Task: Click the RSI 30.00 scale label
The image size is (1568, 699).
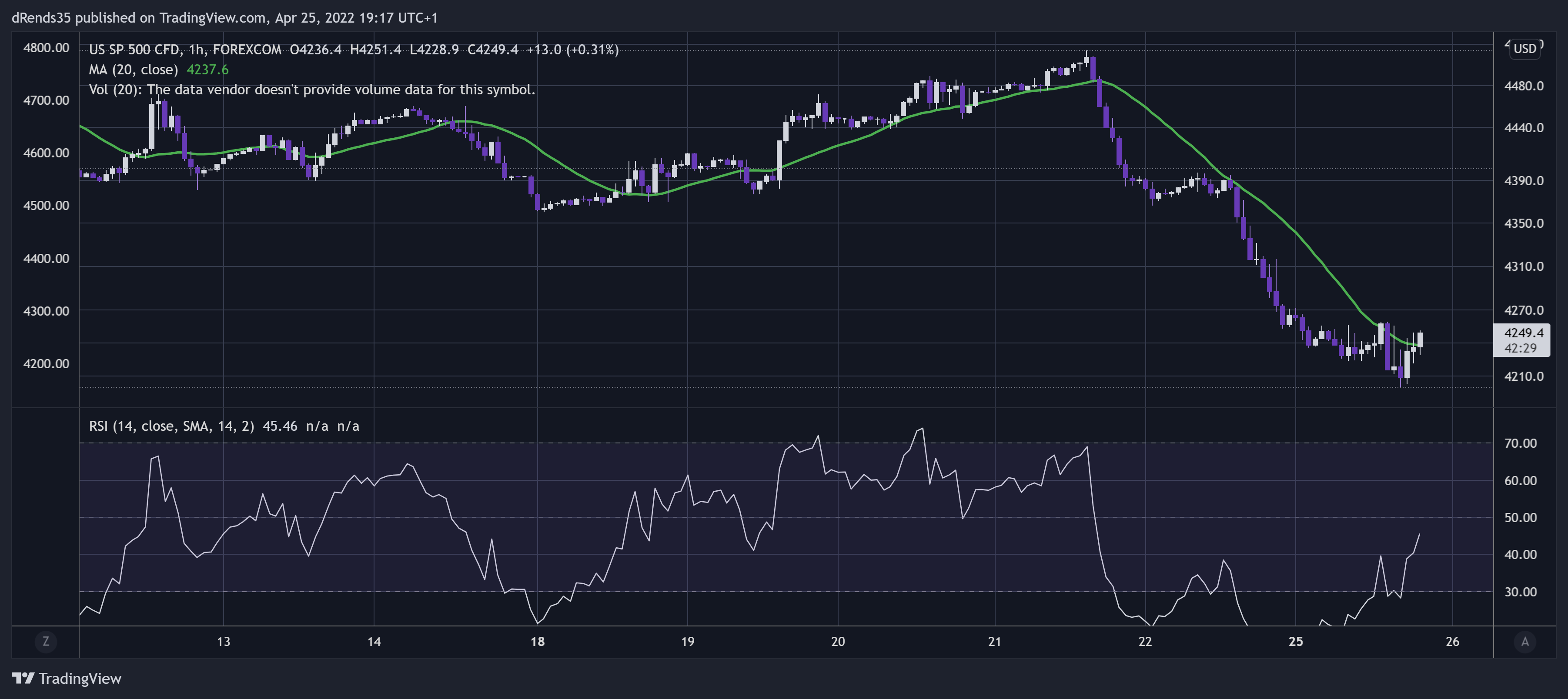Action: [x=1521, y=592]
